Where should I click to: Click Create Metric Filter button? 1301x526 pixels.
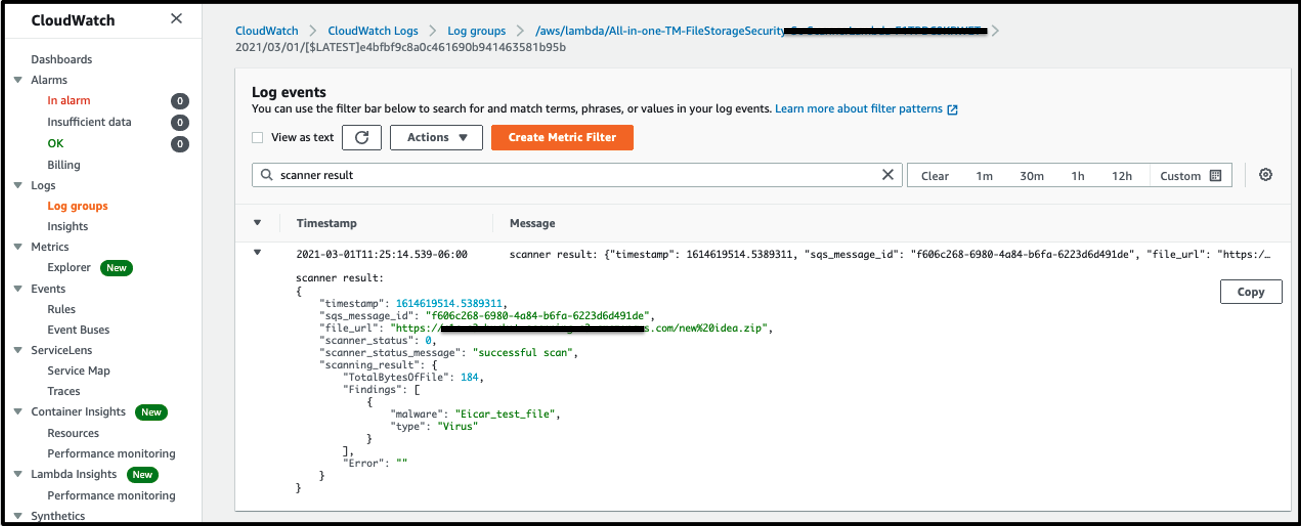click(562, 137)
